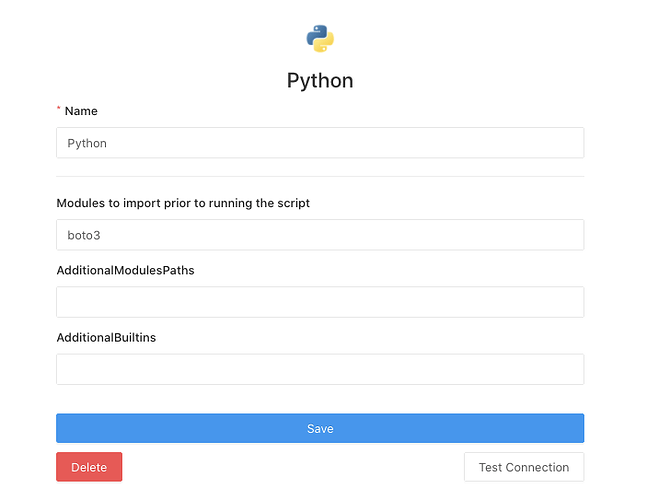
Task: Test Connection for the data source
Action: [x=524, y=467]
